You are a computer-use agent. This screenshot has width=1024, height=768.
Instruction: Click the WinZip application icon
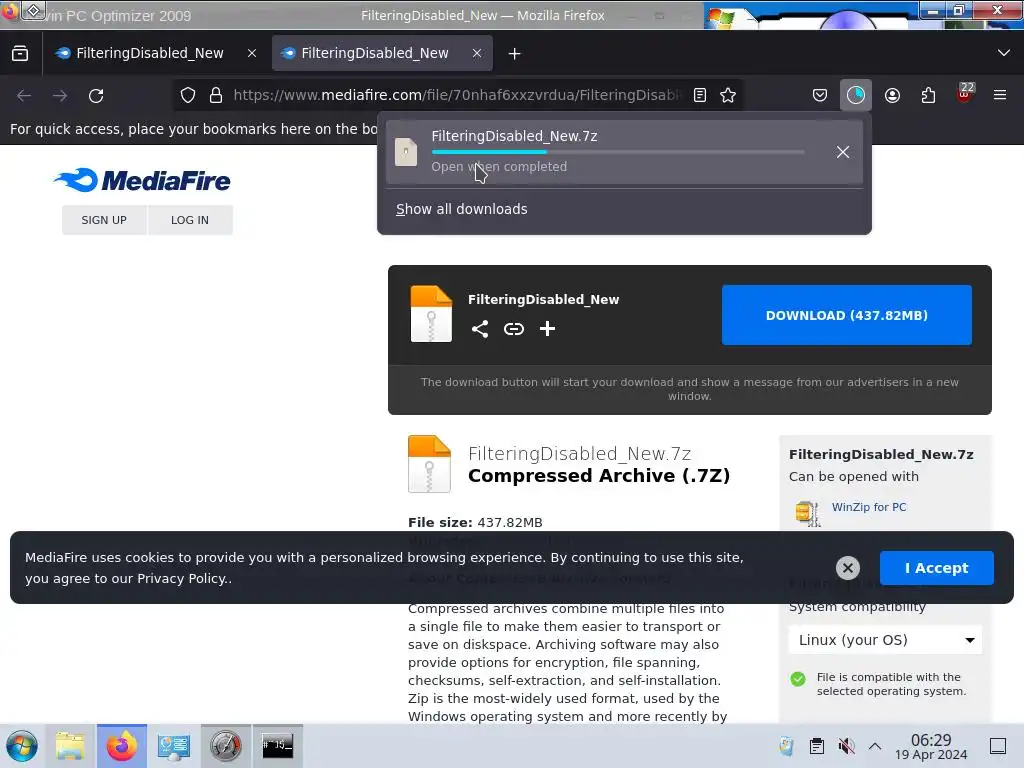click(x=808, y=513)
